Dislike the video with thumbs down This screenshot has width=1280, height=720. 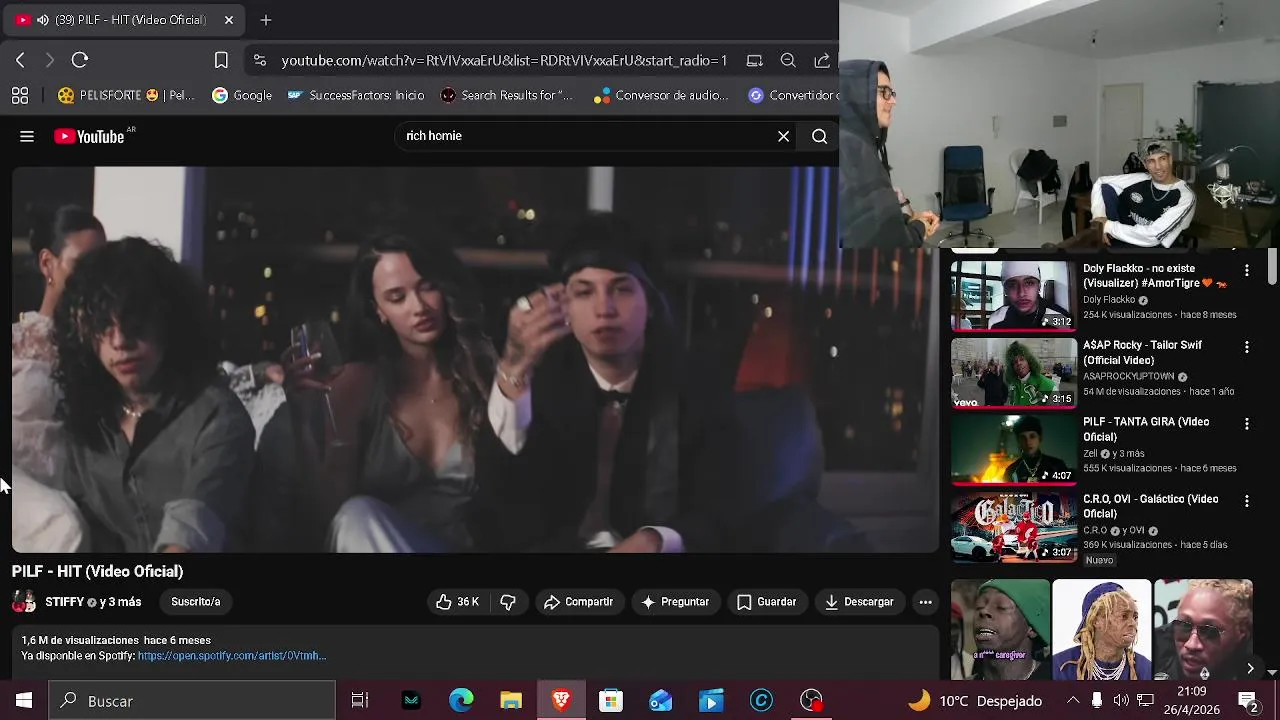[x=508, y=602]
